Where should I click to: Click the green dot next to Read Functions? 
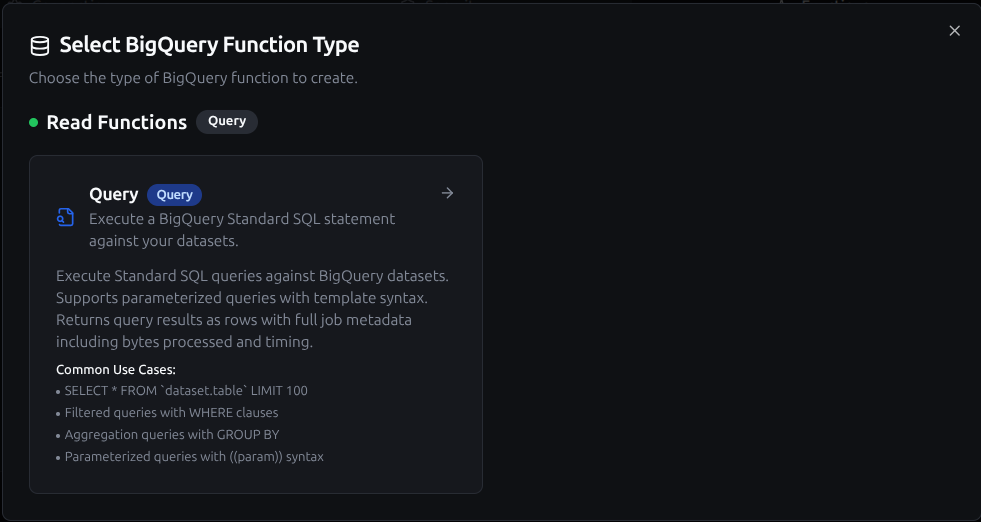click(34, 123)
